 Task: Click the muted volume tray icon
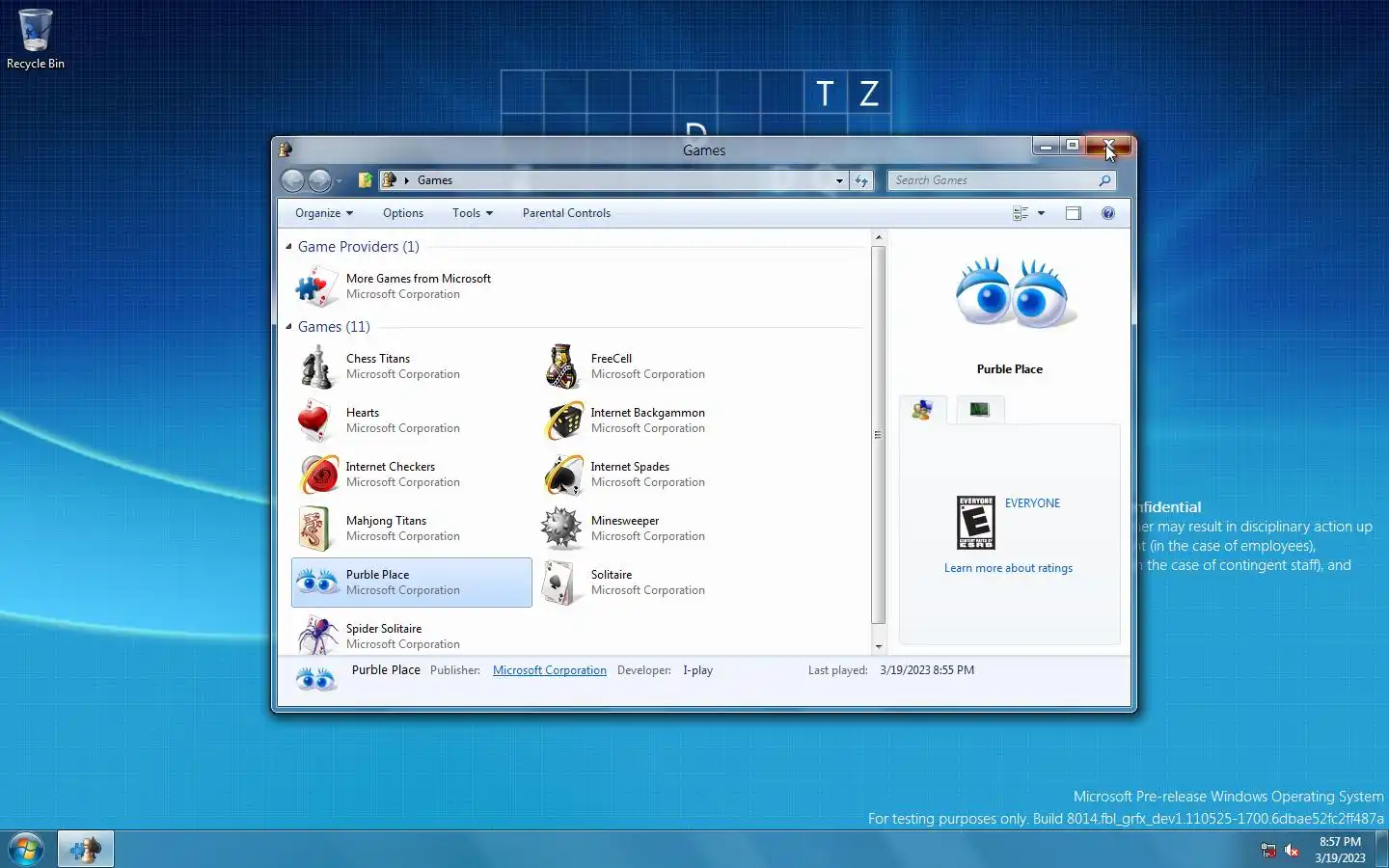[1293, 850]
